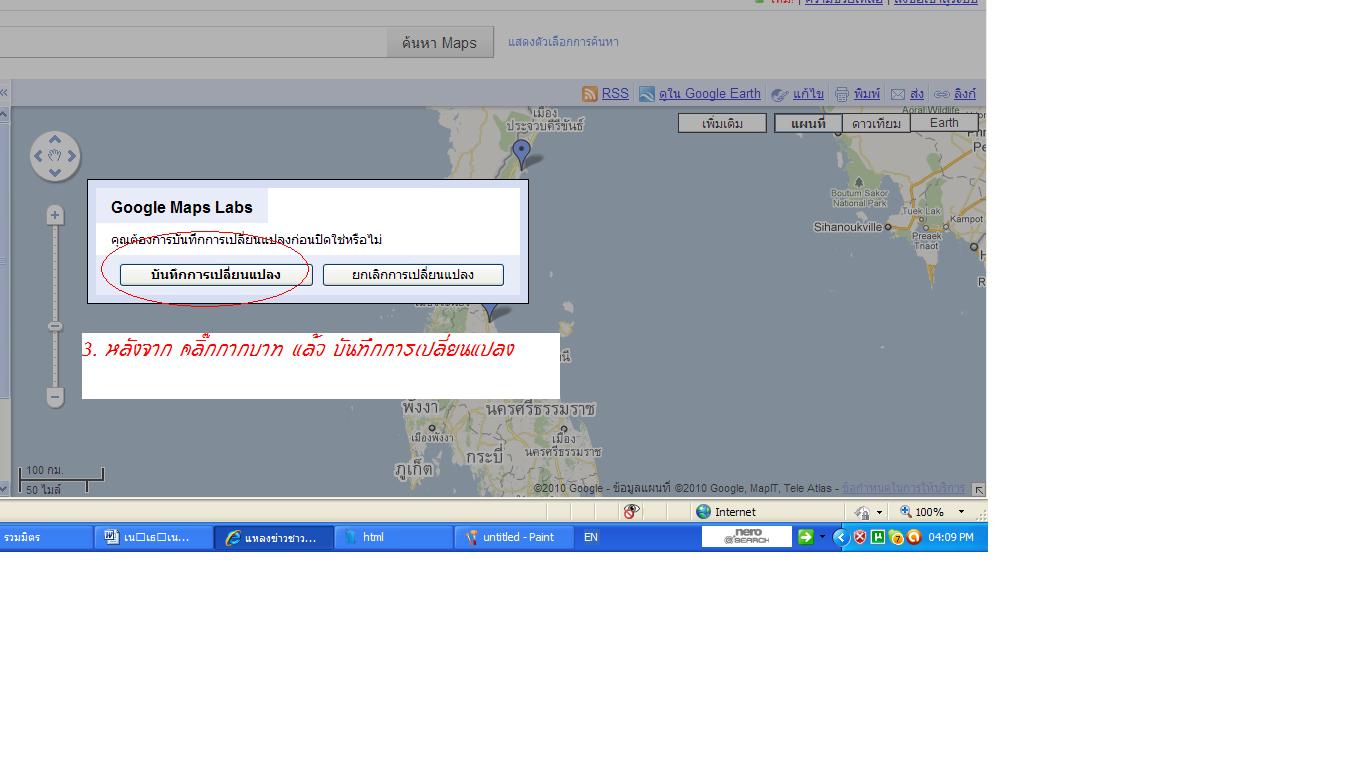
Task: Click the terms of service link below the map
Action: (x=903, y=489)
